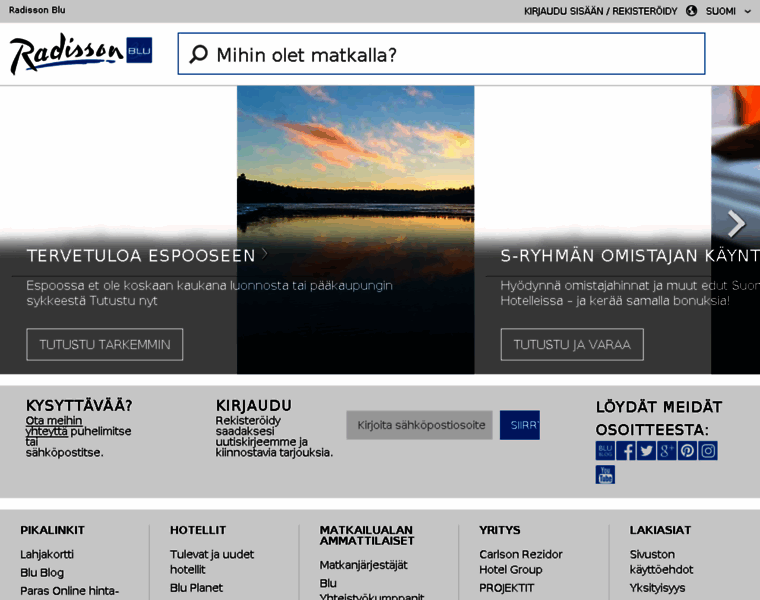Open 'Tulevat ja uudet hotellit' link
This screenshot has width=760, height=600.
(x=212, y=562)
